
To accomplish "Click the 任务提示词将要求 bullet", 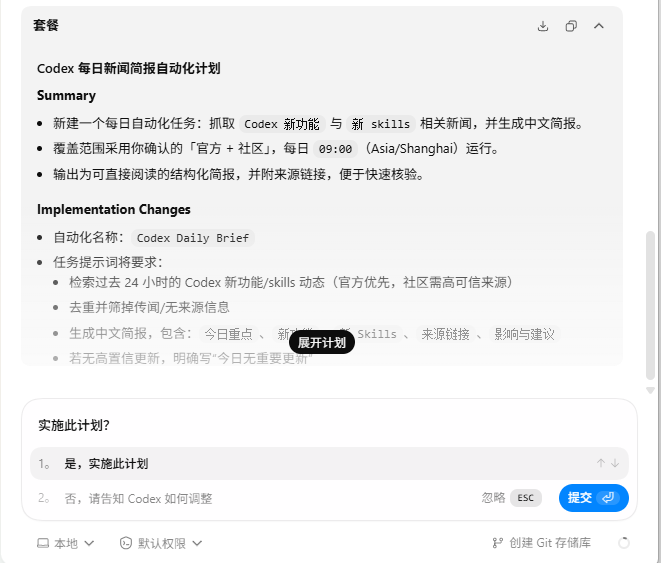I will pos(107,262).
